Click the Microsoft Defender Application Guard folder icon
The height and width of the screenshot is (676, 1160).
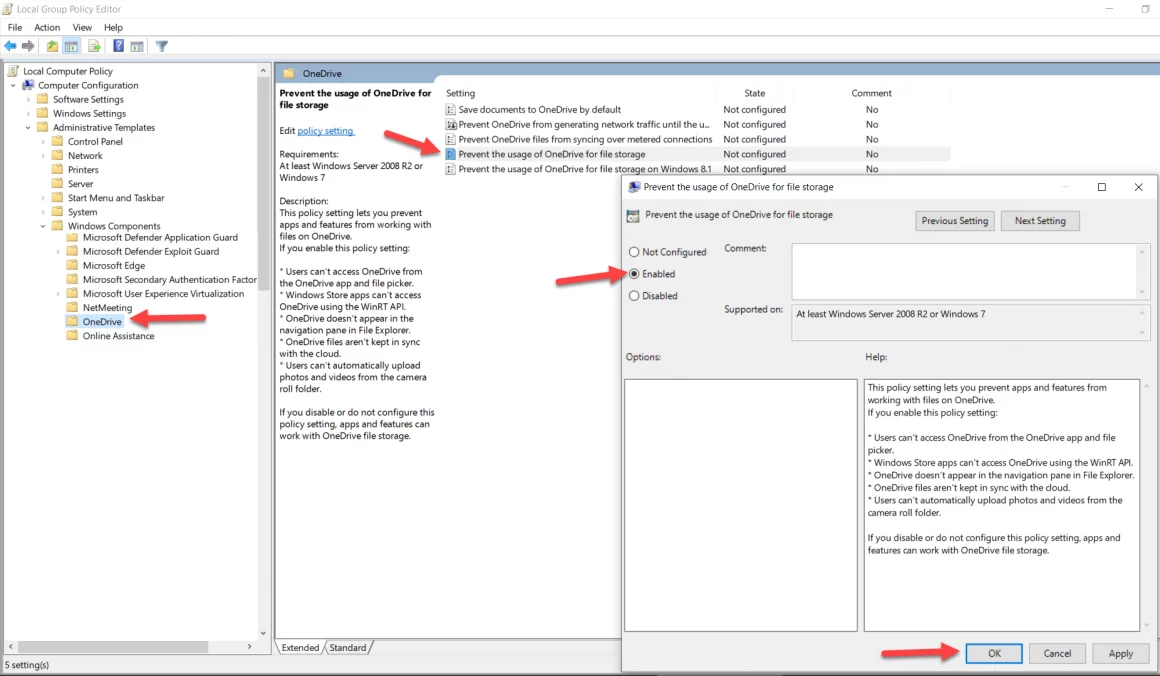click(x=72, y=237)
